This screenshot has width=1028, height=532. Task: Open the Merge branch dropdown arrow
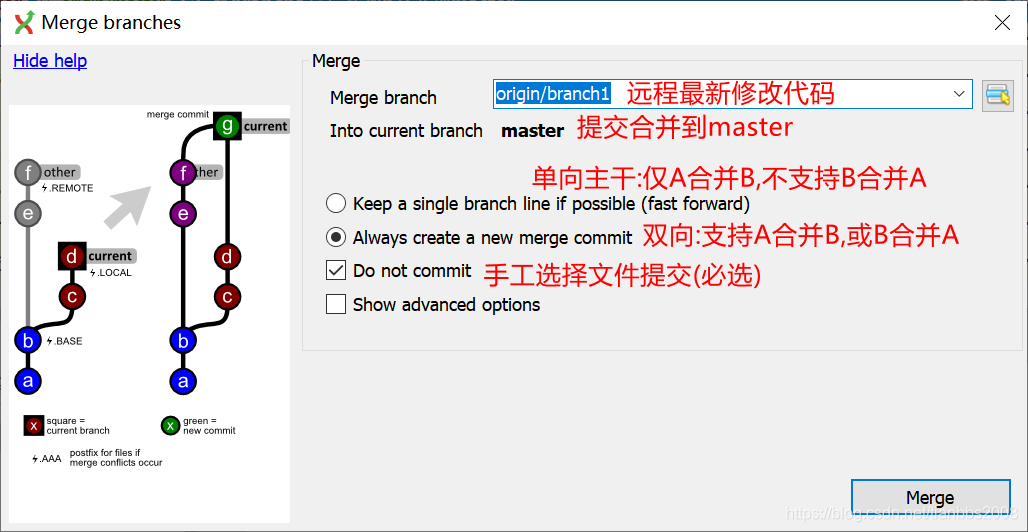coord(959,94)
